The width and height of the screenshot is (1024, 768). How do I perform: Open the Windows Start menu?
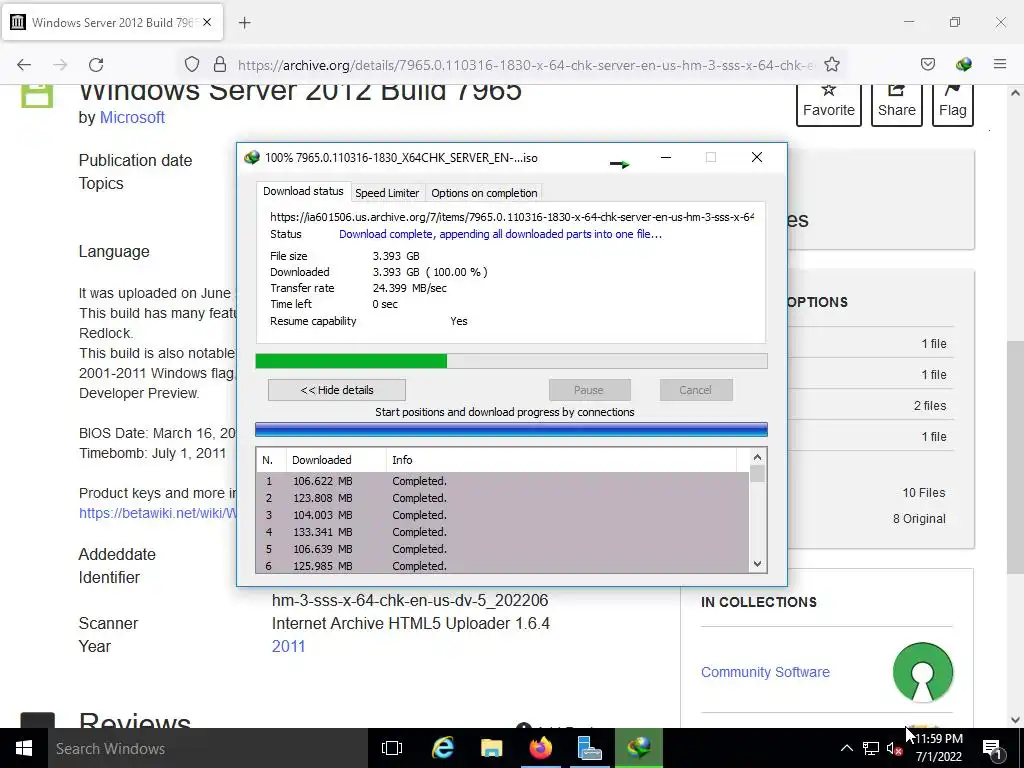pyautogui.click(x=24, y=748)
